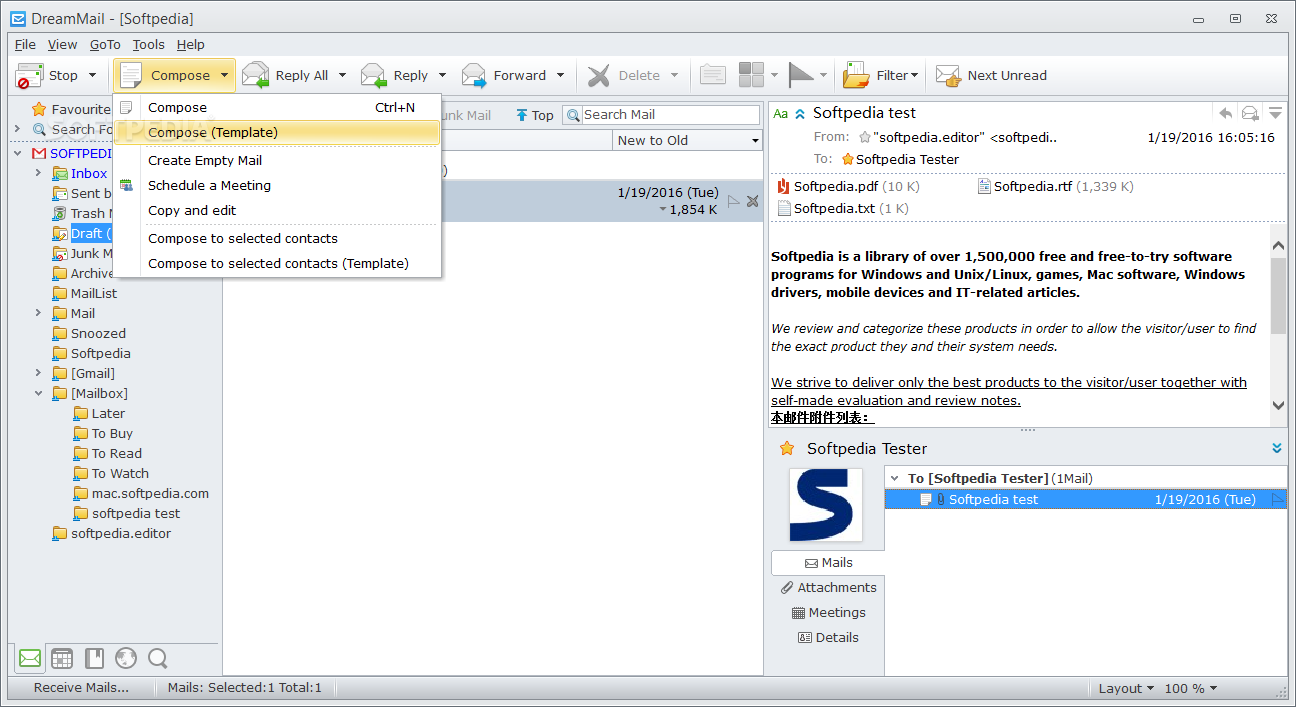
Task: Click the Reply All envelope icon
Action: point(256,75)
